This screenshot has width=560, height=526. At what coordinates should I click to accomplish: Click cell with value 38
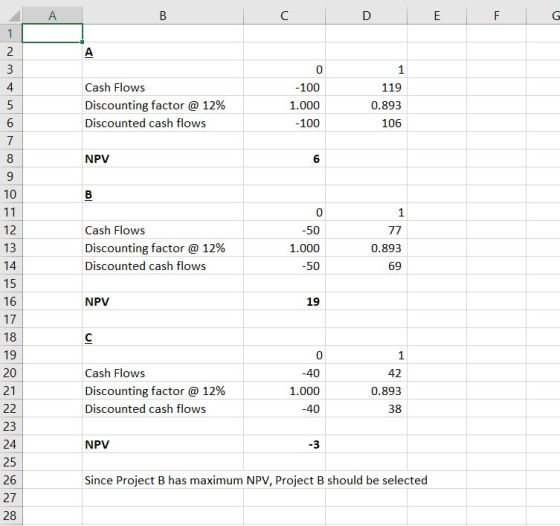(366, 409)
